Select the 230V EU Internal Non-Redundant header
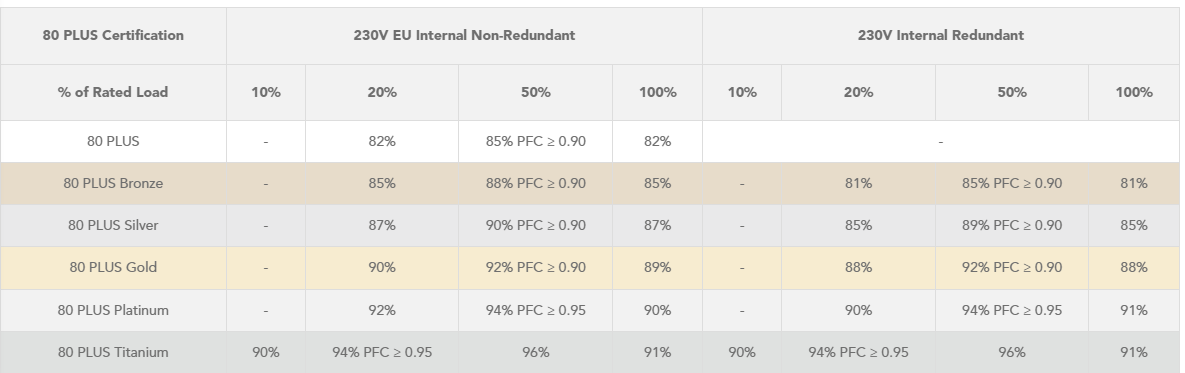Image resolution: width=1185 pixels, height=373 pixels. pos(464,35)
